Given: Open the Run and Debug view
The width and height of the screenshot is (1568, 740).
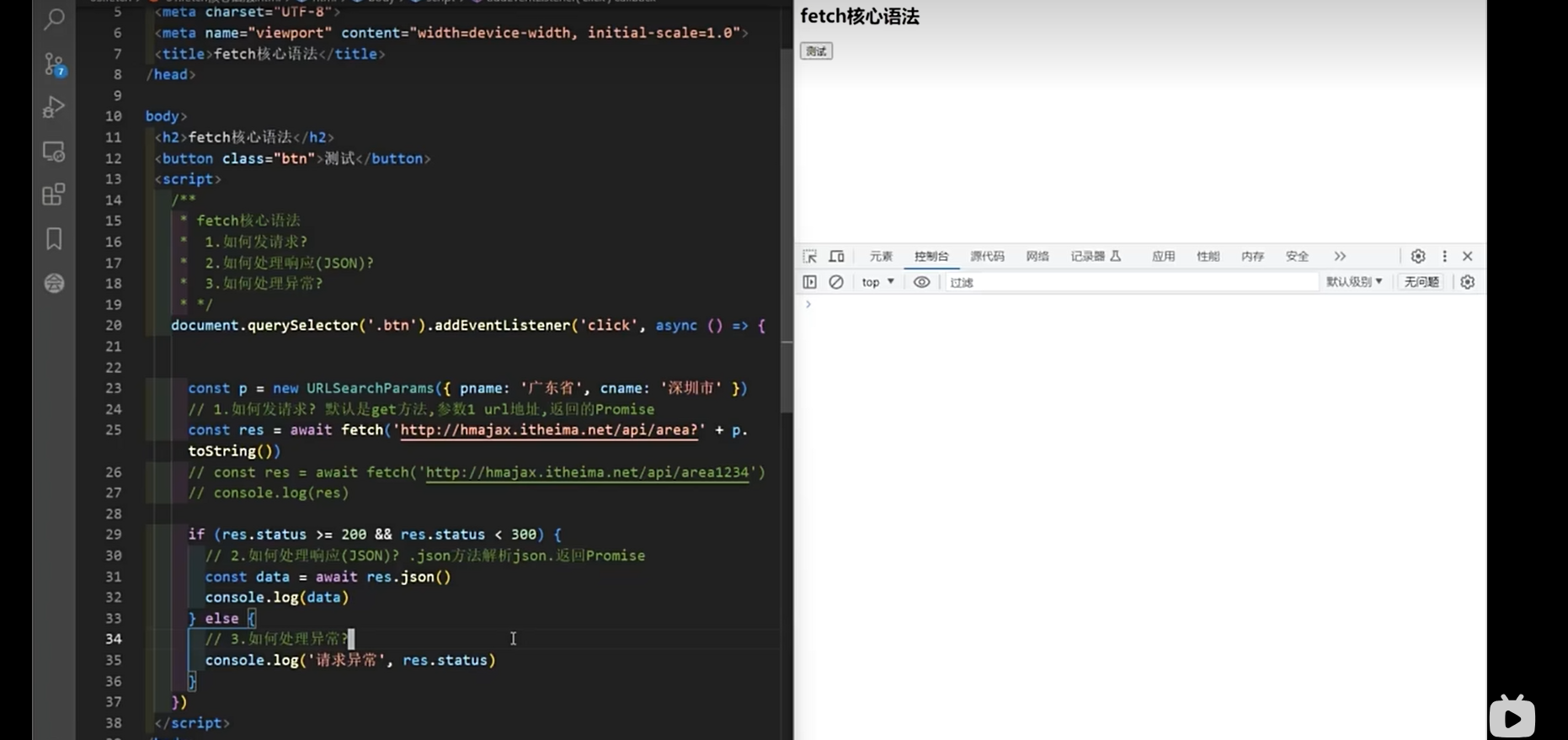Looking at the screenshot, I should (x=54, y=108).
